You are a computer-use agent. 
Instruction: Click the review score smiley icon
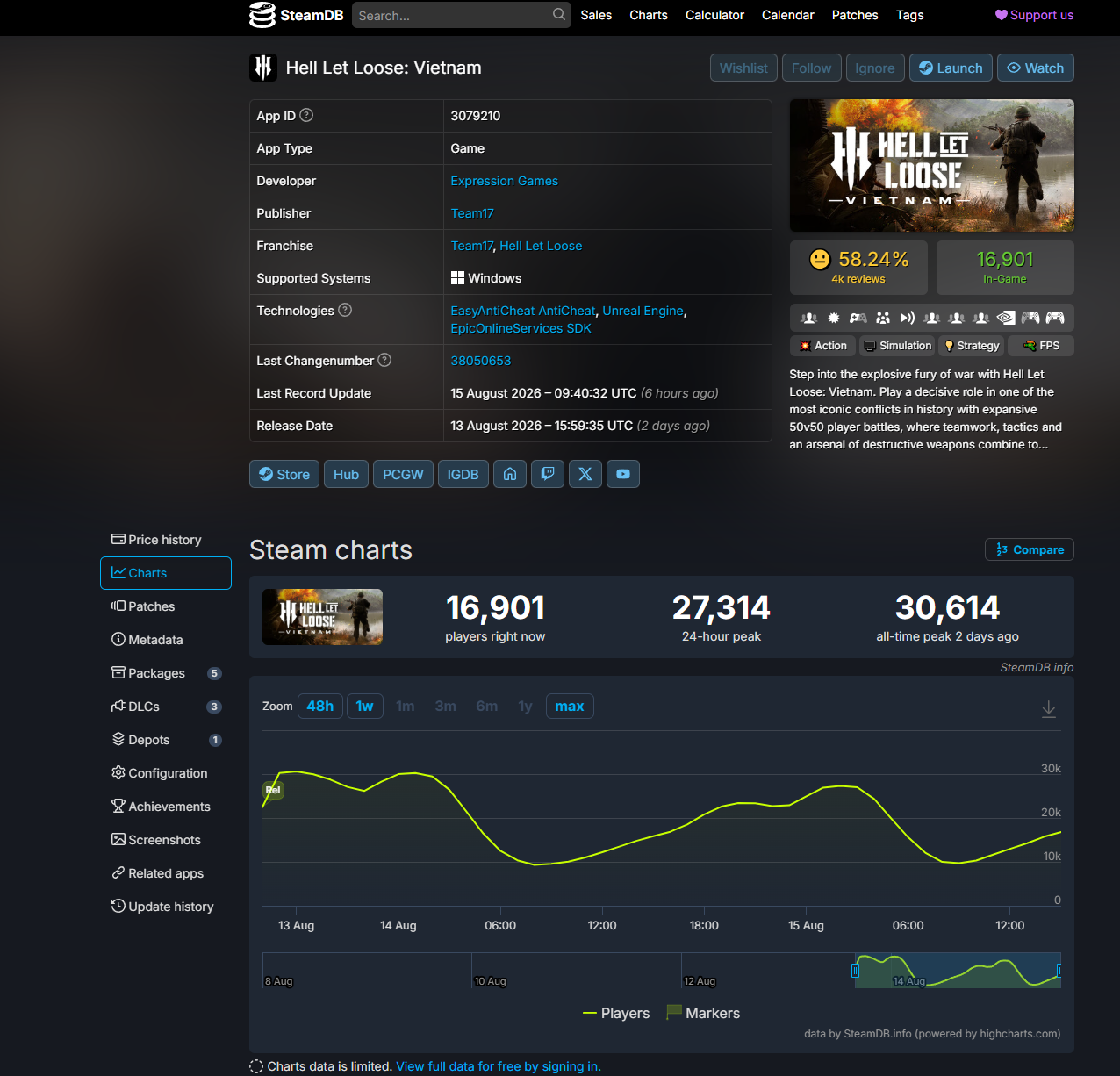click(x=820, y=259)
